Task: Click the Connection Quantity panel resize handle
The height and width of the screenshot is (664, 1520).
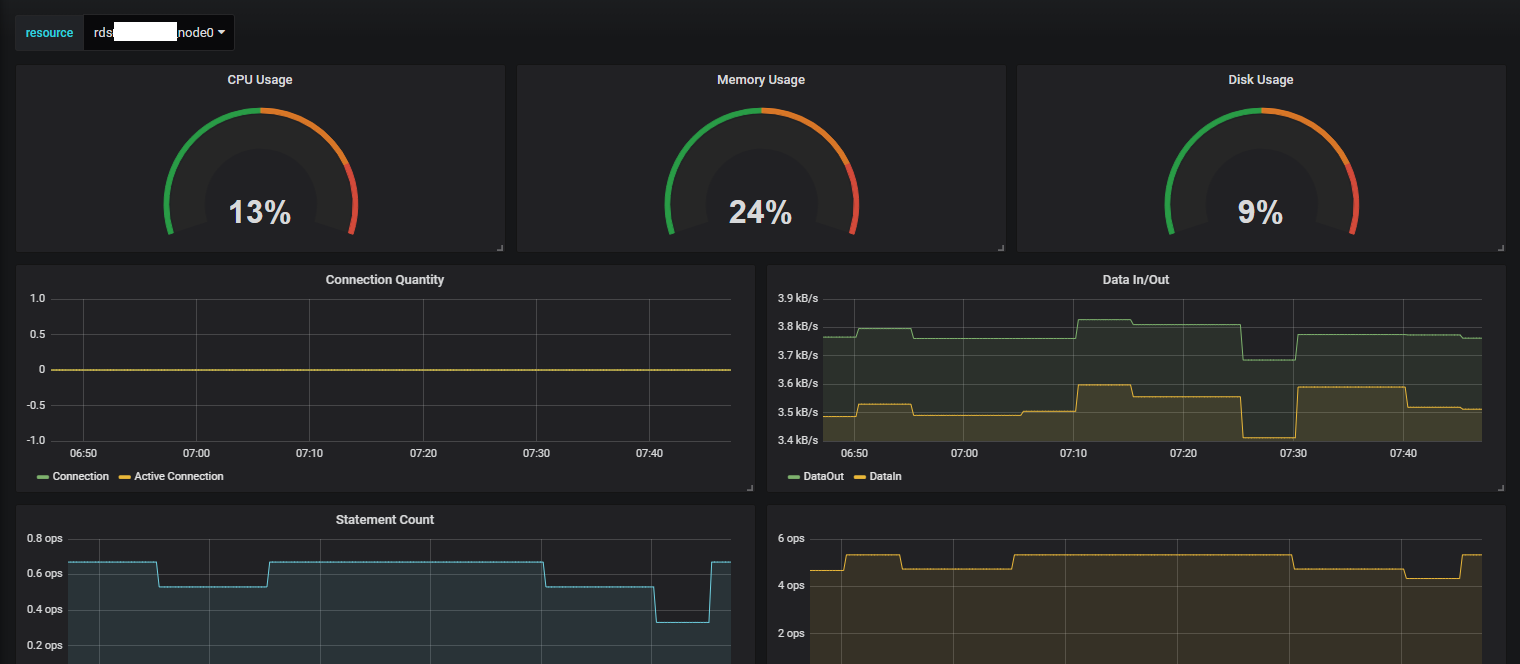Action: pos(750,487)
